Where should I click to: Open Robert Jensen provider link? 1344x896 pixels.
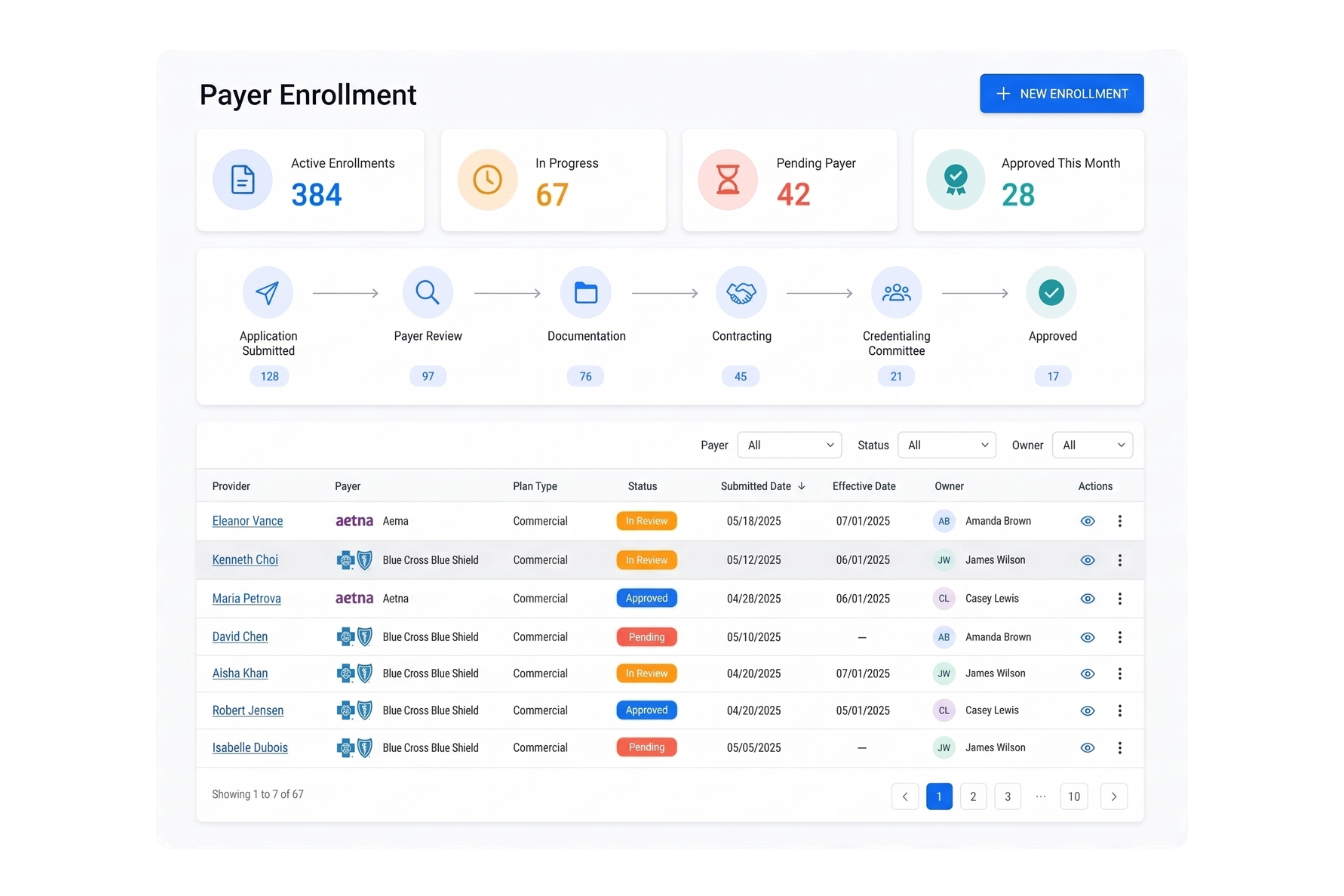click(x=248, y=711)
